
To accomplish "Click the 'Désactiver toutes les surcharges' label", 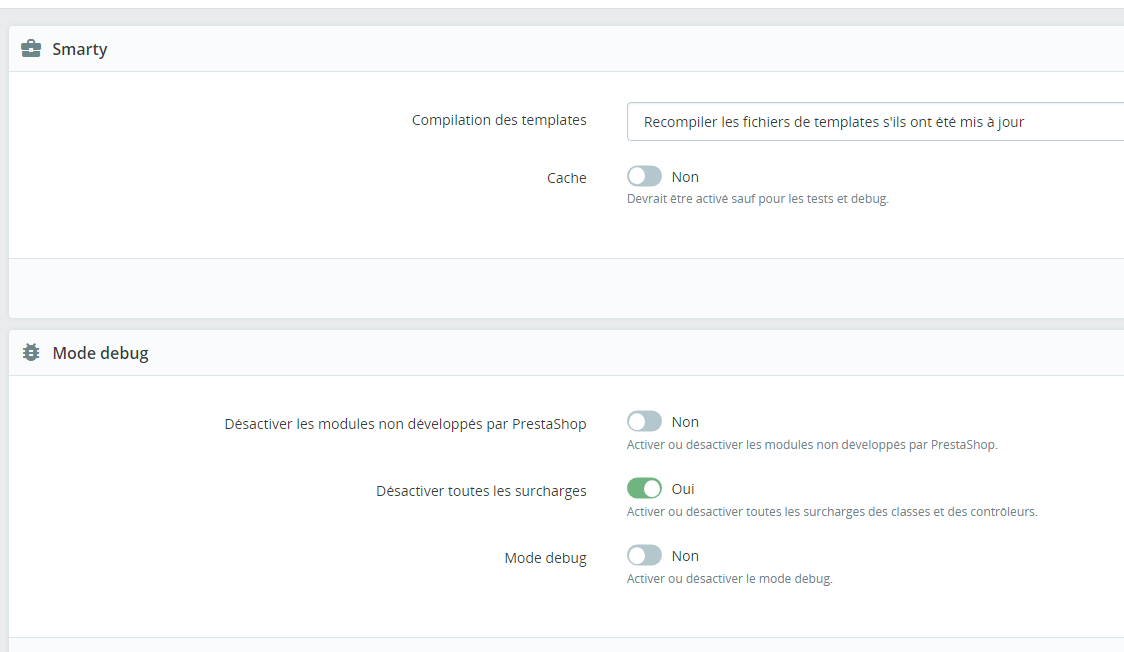I will [481, 491].
